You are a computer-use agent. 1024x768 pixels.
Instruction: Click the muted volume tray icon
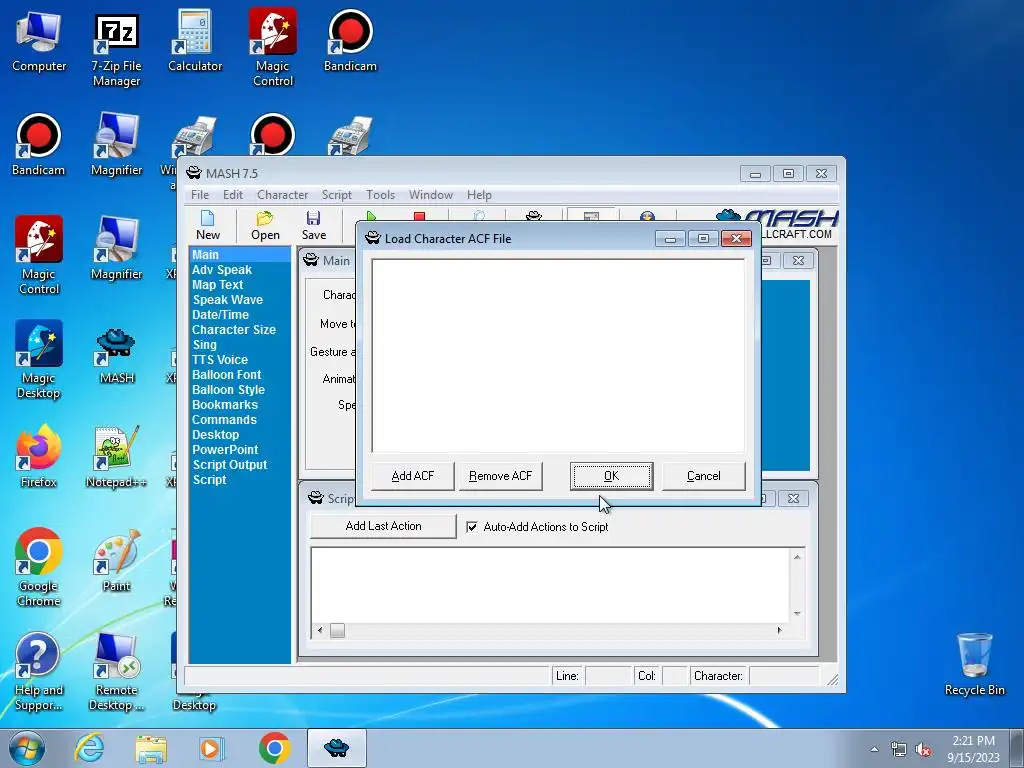click(x=923, y=750)
